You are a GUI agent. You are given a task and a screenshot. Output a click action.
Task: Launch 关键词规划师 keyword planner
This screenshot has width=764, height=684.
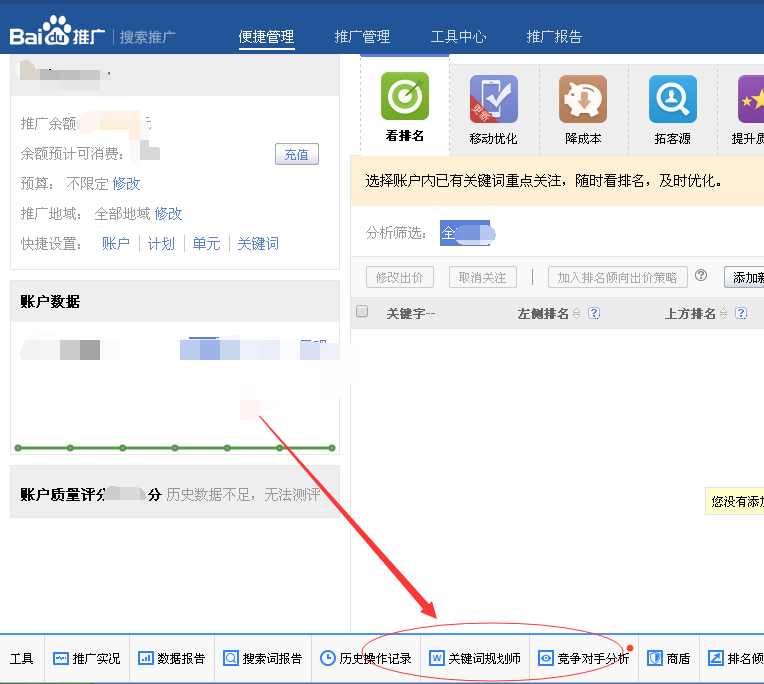475,659
